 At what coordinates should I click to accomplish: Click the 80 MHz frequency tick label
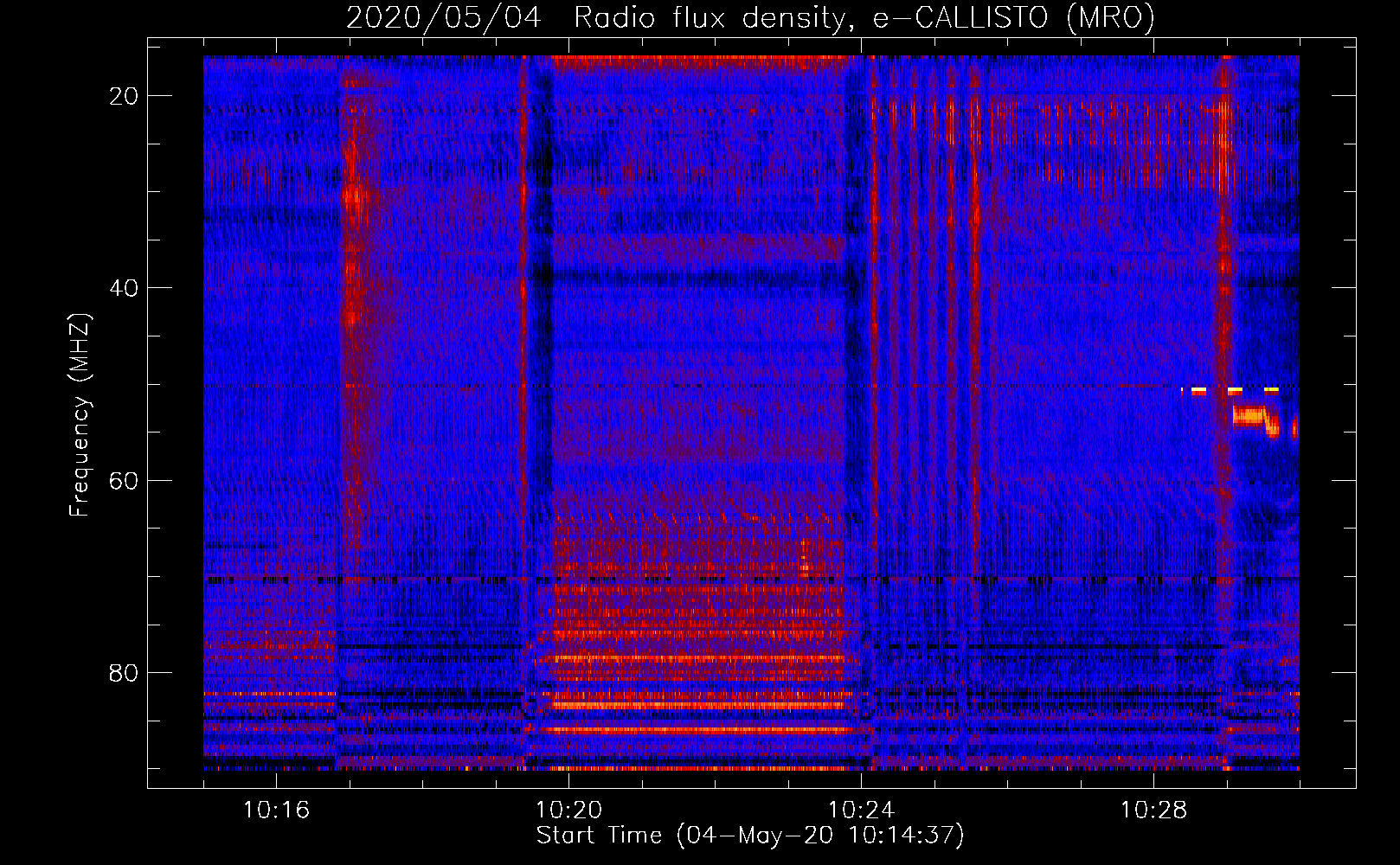[x=124, y=672]
